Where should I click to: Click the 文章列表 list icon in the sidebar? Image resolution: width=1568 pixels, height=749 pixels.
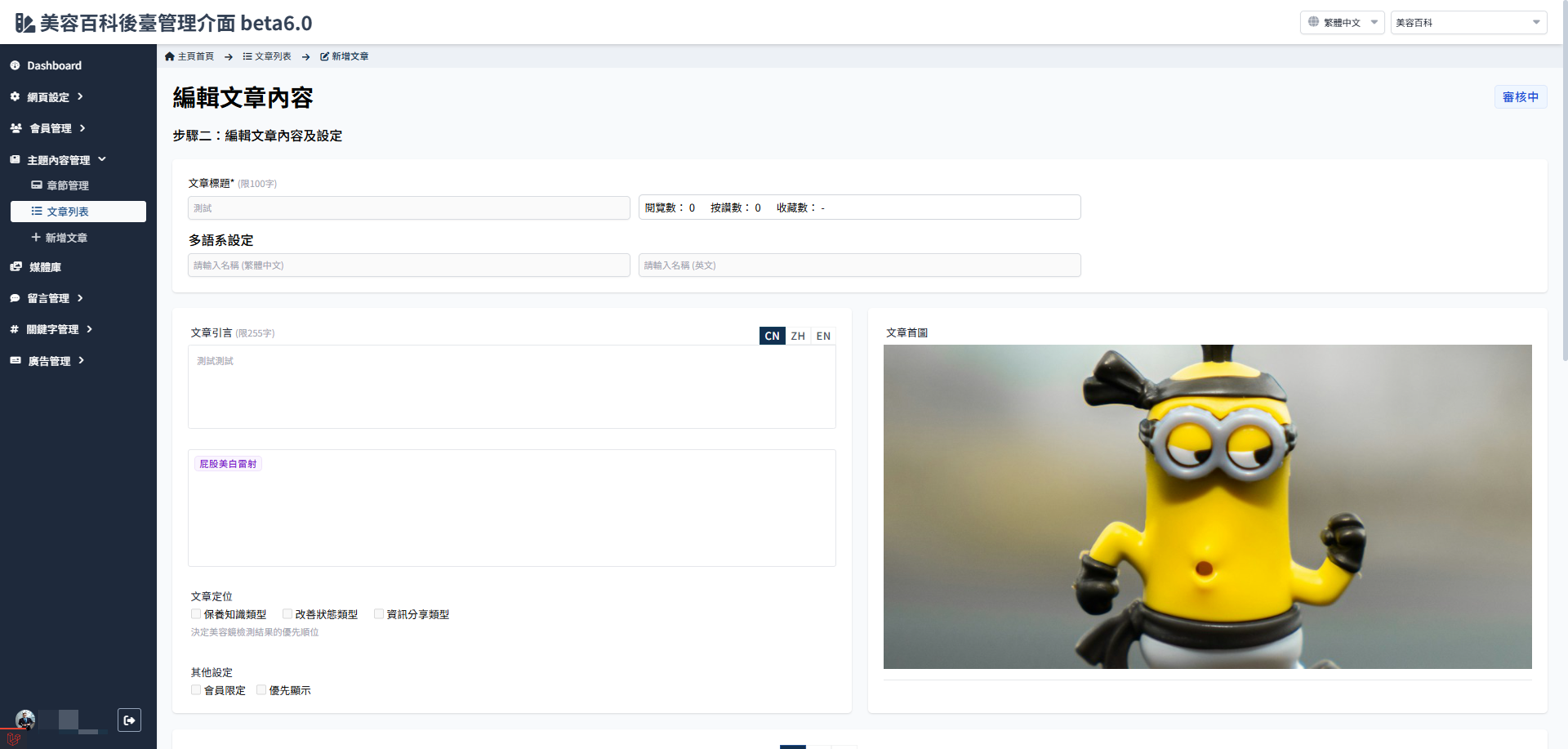37,212
